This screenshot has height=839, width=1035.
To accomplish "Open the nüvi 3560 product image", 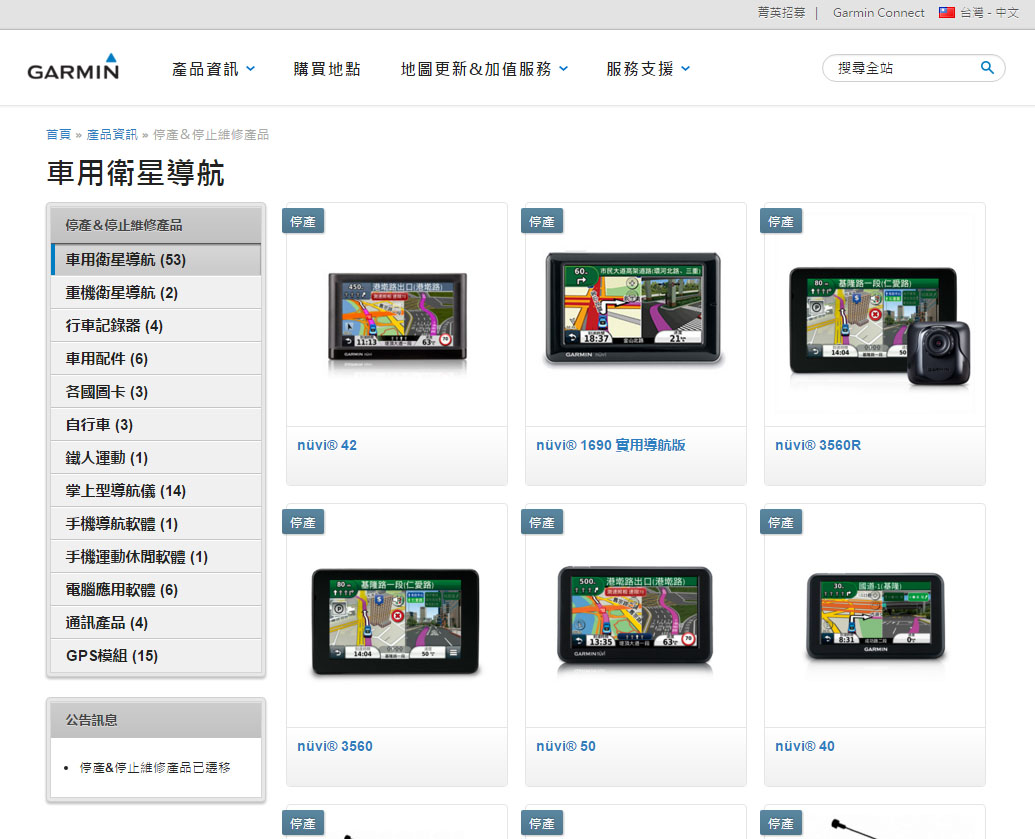I will tap(395, 621).
